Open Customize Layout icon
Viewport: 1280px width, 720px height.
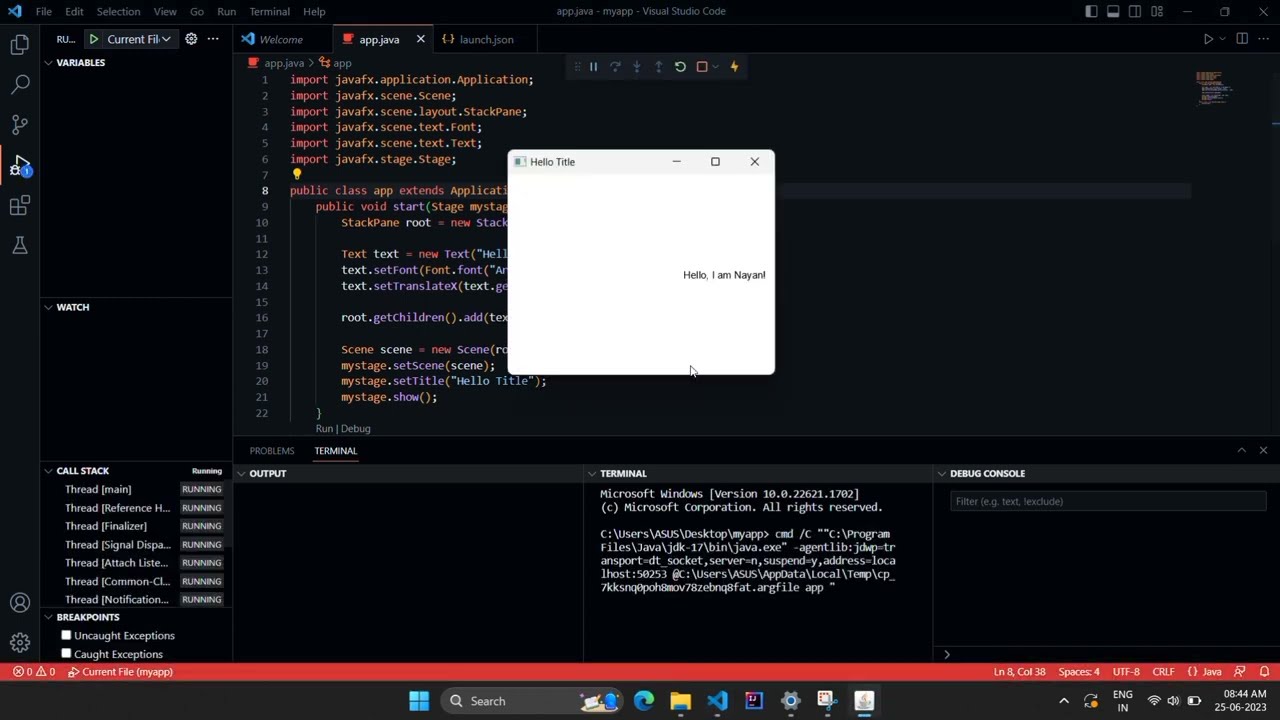pyautogui.click(x=1157, y=11)
